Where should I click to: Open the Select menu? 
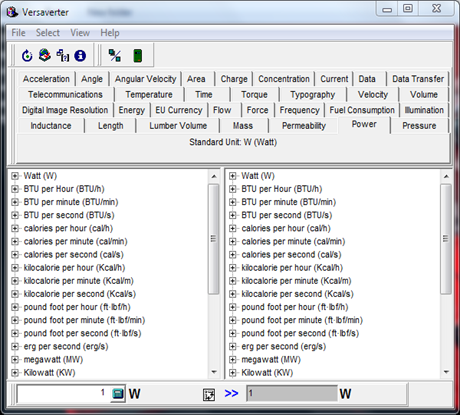(x=48, y=33)
